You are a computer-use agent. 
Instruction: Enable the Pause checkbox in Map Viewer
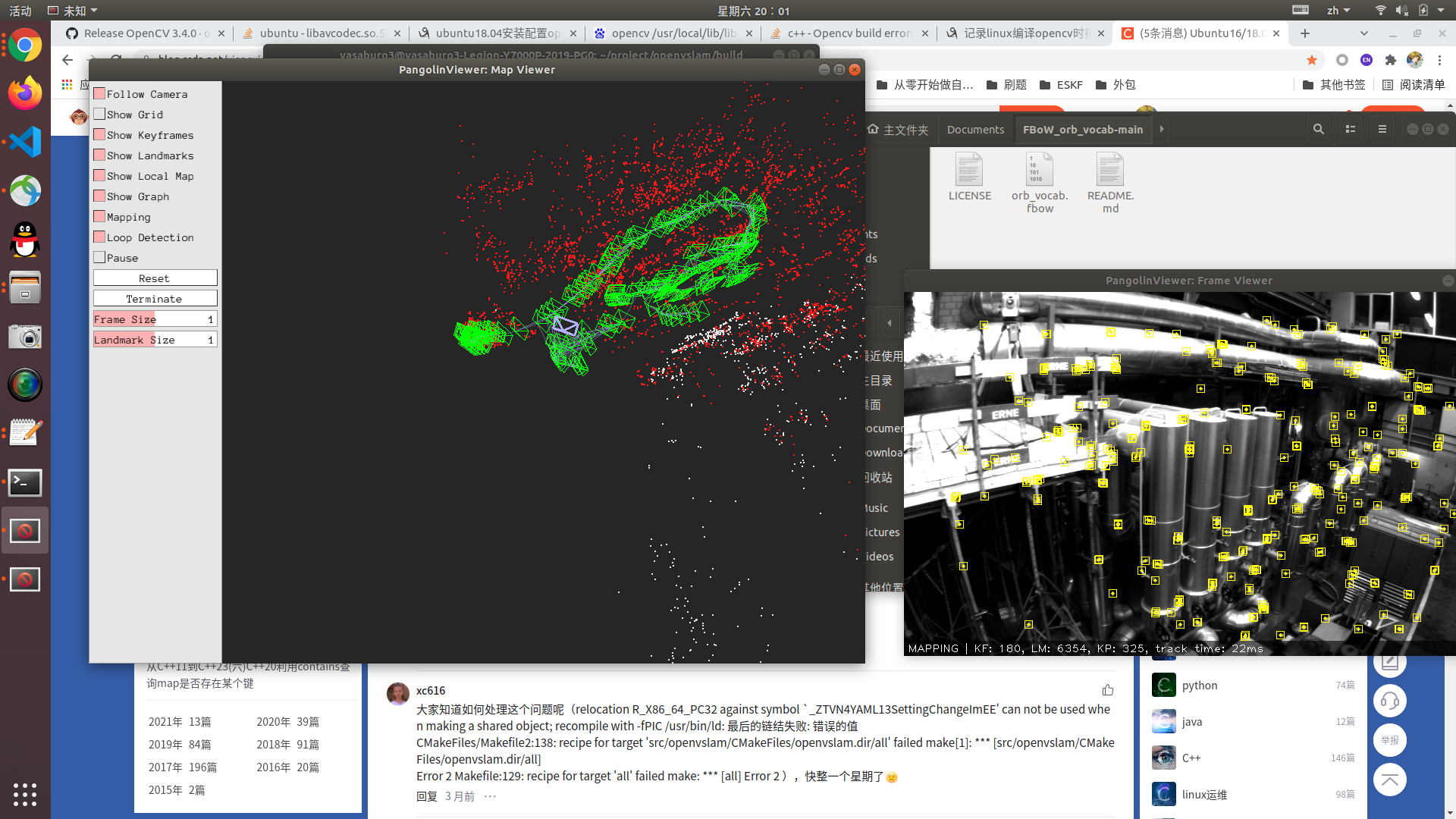point(99,257)
